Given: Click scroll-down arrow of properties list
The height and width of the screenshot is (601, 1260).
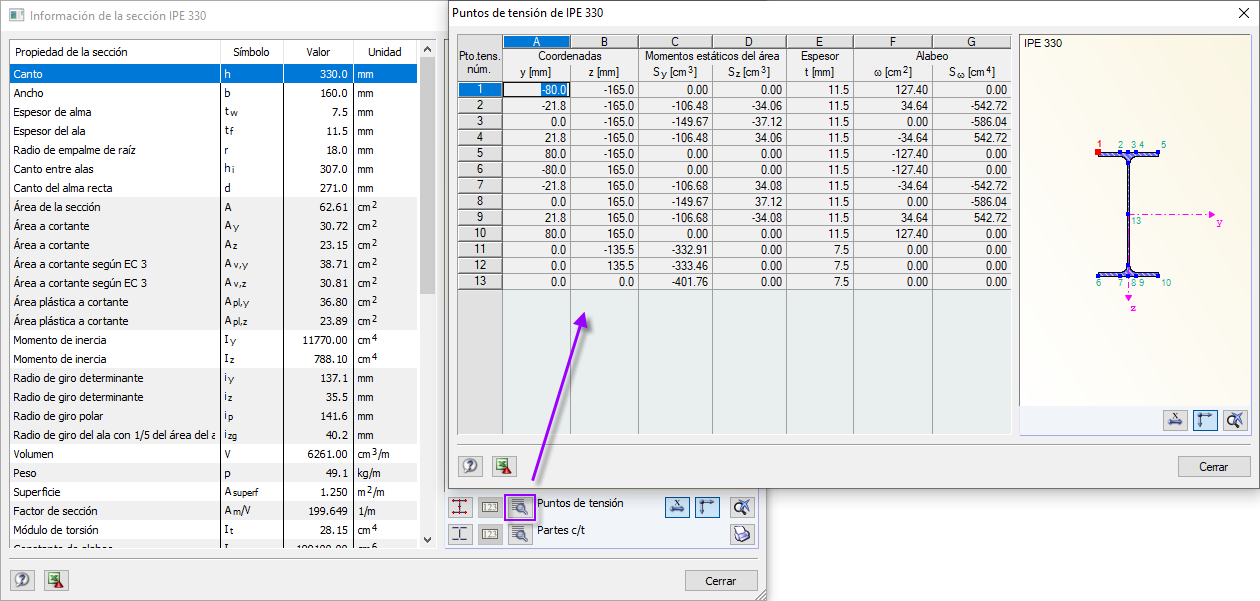Looking at the screenshot, I should click(427, 539).
